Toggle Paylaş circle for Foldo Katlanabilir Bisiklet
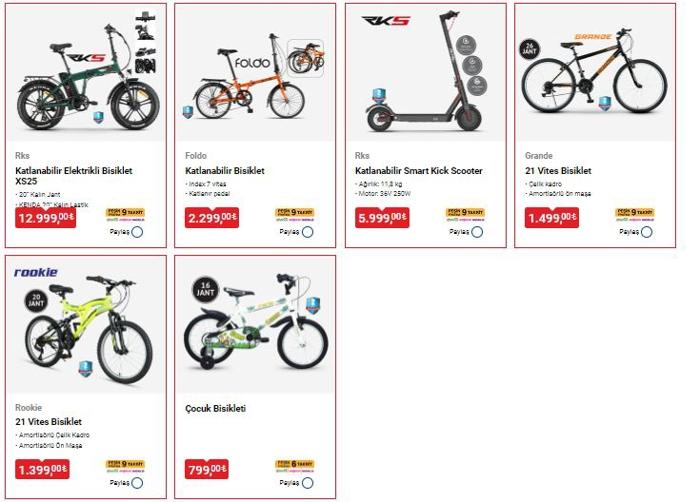 click(307, 232)
